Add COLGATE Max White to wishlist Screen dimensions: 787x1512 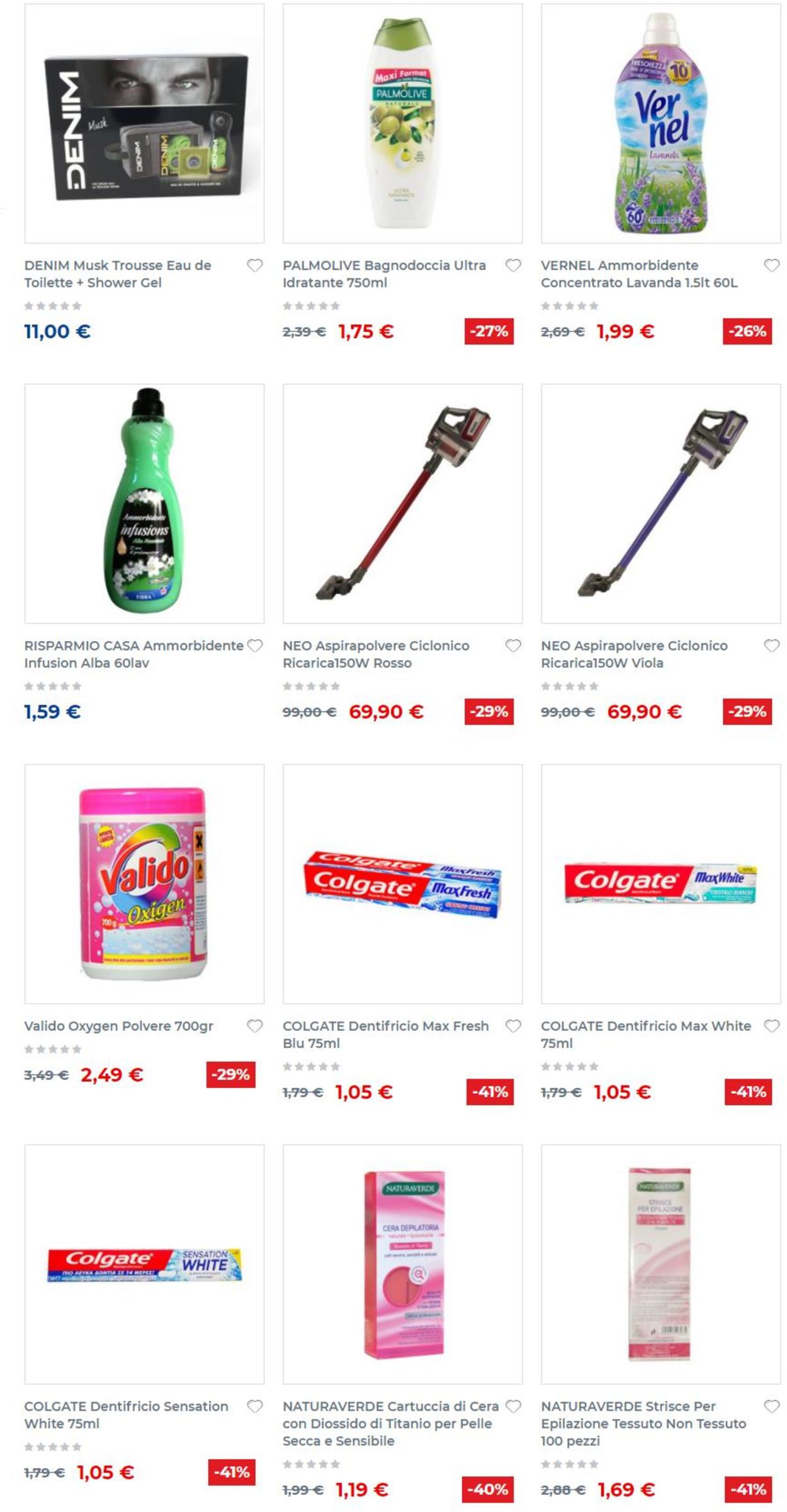coord(772,1026)
